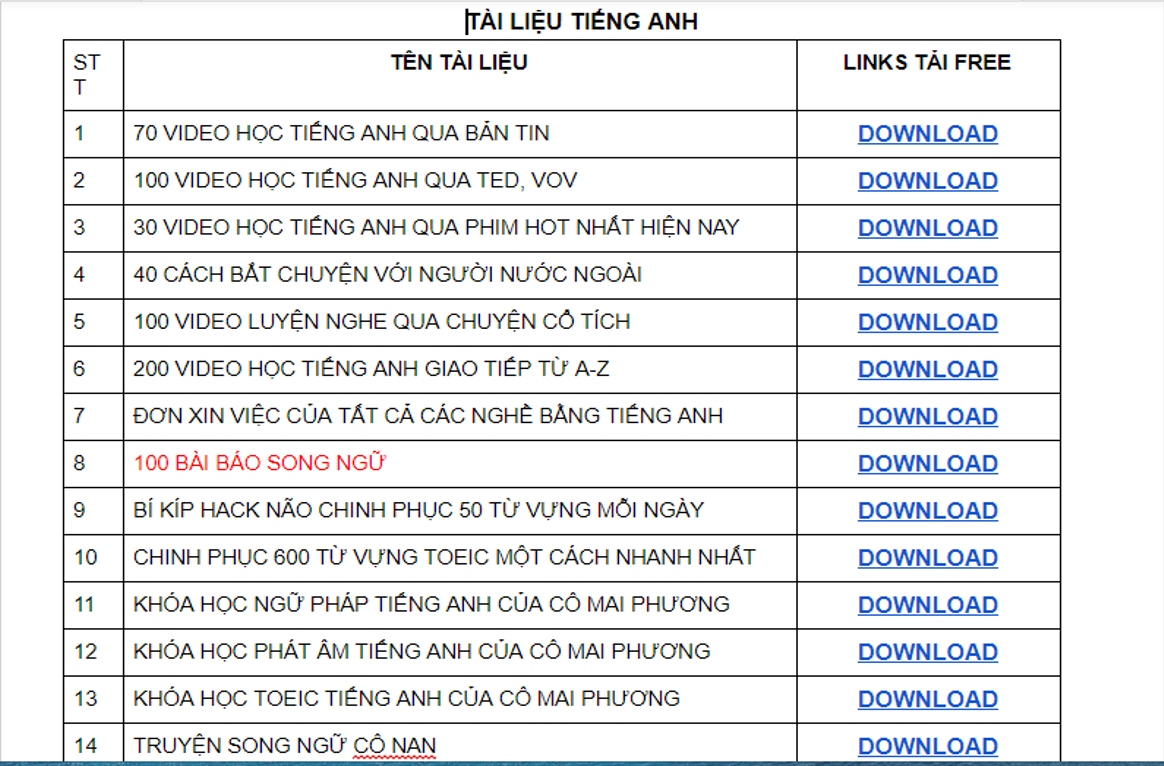Viewport: 1164px width, 766px height.
Task: Click row number 14 cell
Action: [x=94, y=744]
